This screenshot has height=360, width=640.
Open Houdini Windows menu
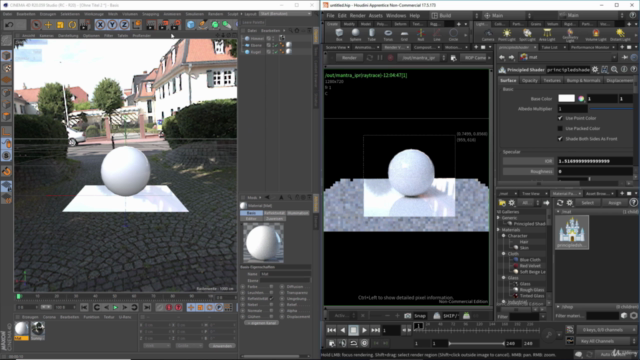click(x=396, y=16)
